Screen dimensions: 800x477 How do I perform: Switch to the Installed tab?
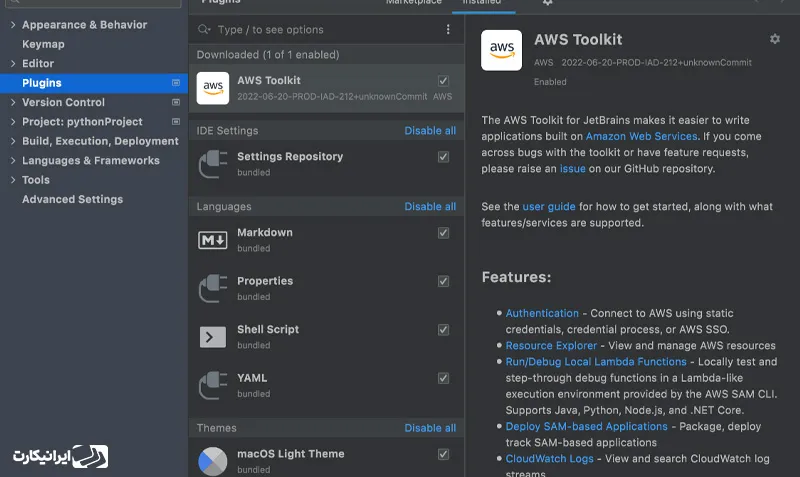click(x=482, y=2)
